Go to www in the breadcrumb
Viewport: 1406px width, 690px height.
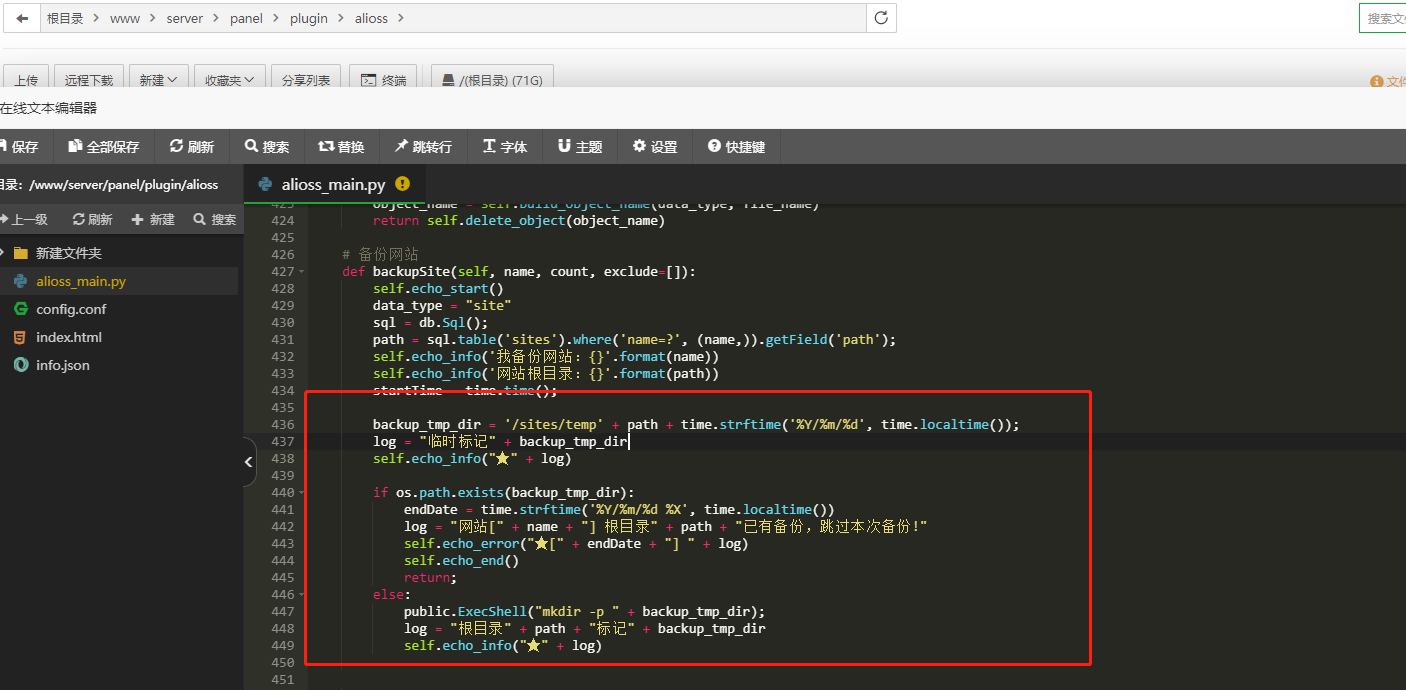(125, 18)
